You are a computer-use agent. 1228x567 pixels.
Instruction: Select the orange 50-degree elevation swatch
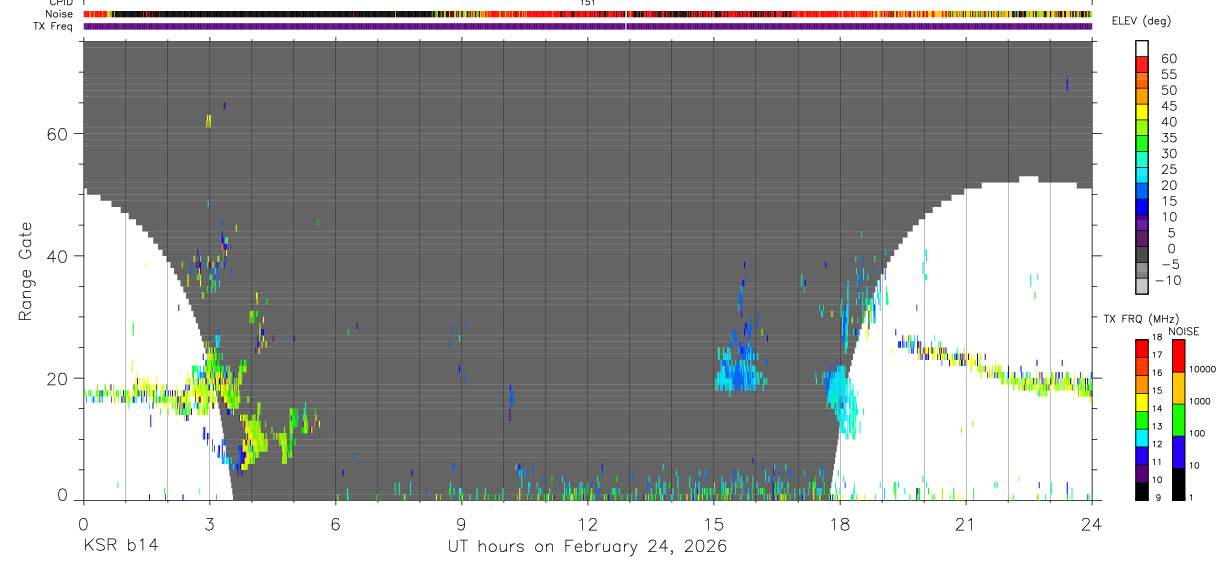click(x=1142, y=96)
